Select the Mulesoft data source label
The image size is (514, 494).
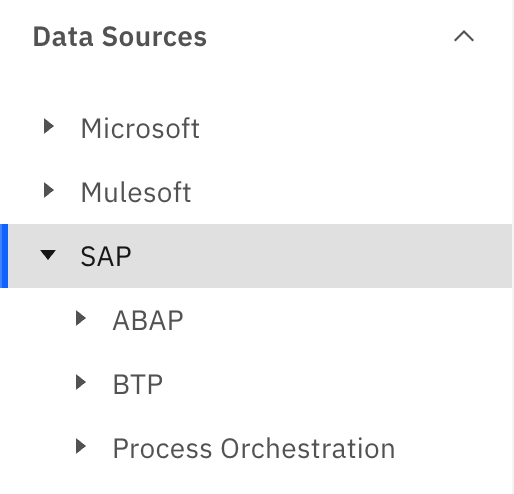point(136,192)
